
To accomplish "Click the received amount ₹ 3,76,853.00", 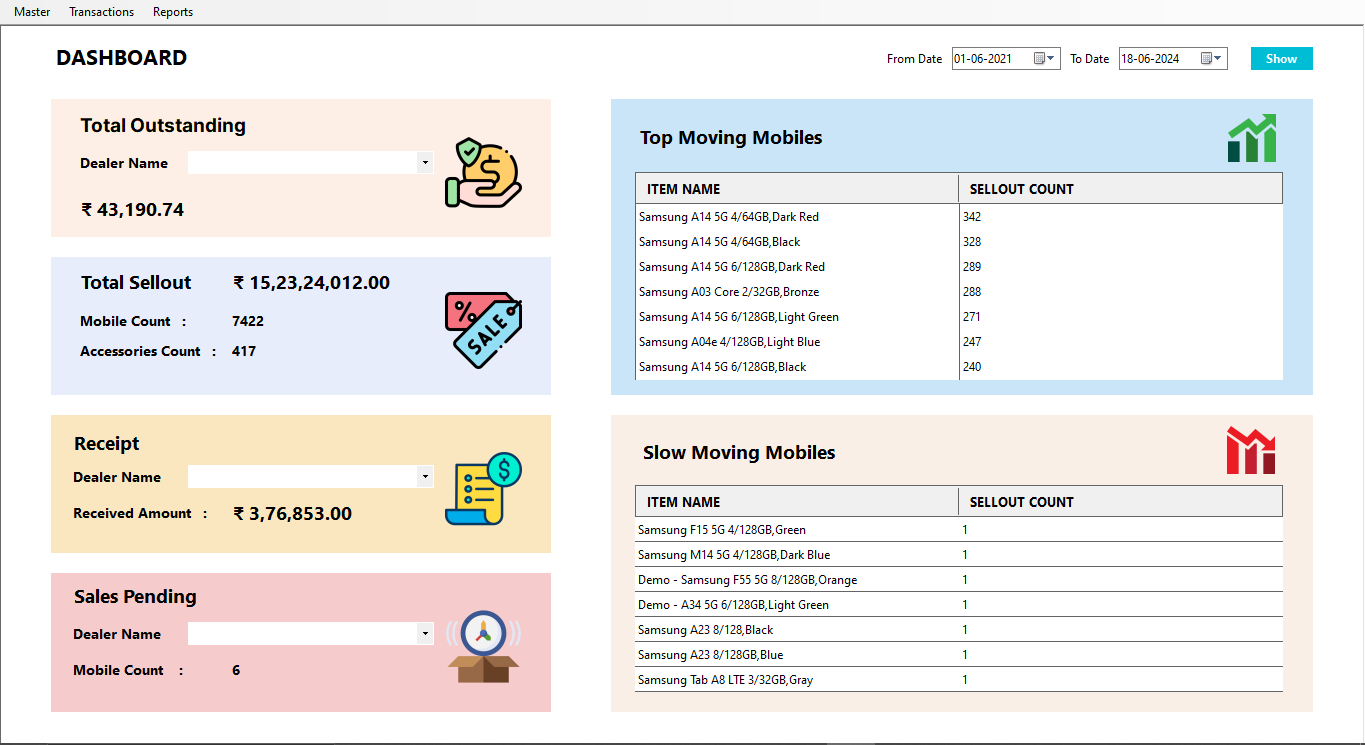I will (292, 514).
